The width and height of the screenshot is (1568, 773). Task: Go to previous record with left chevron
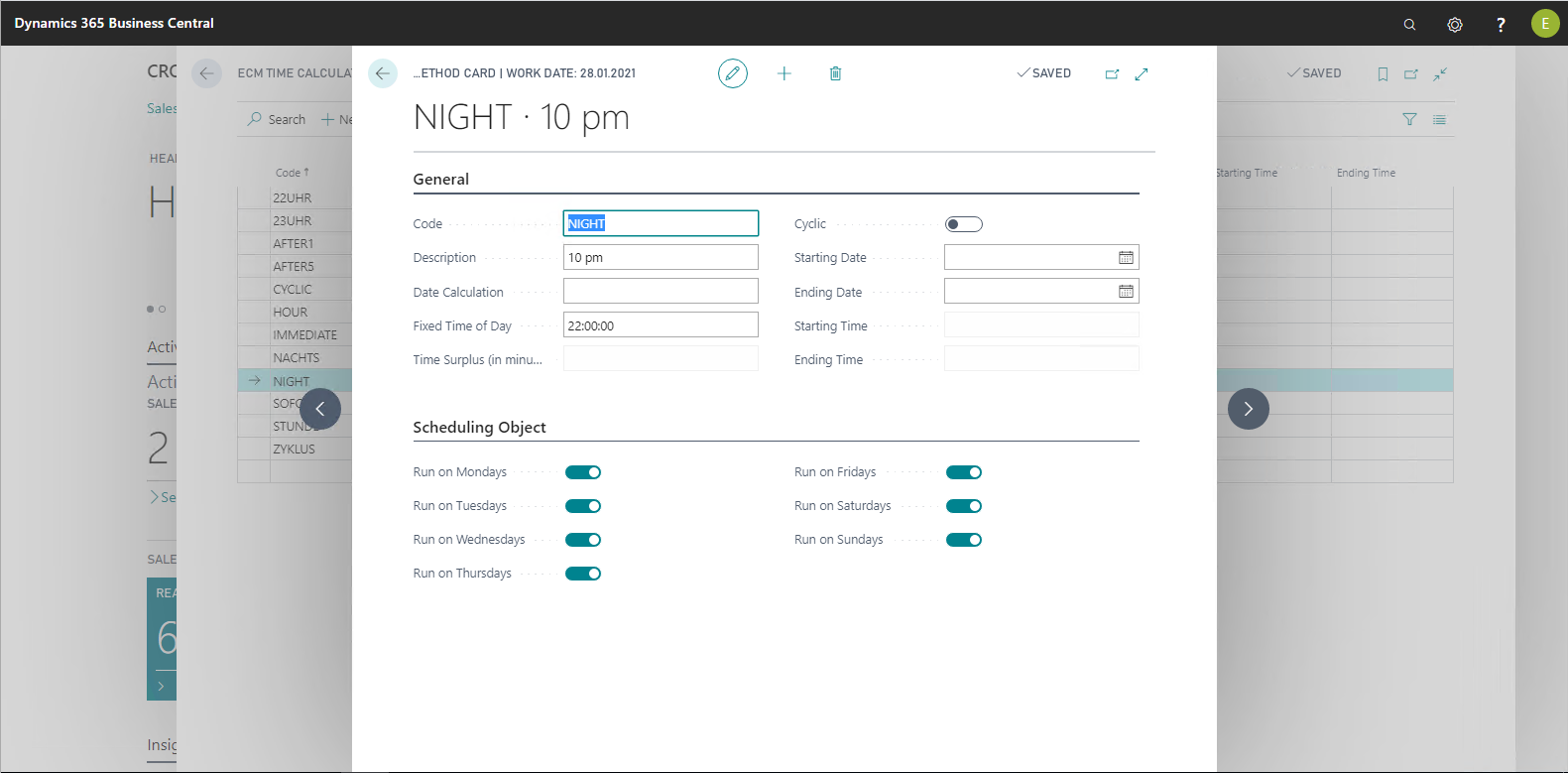(320, 409)
